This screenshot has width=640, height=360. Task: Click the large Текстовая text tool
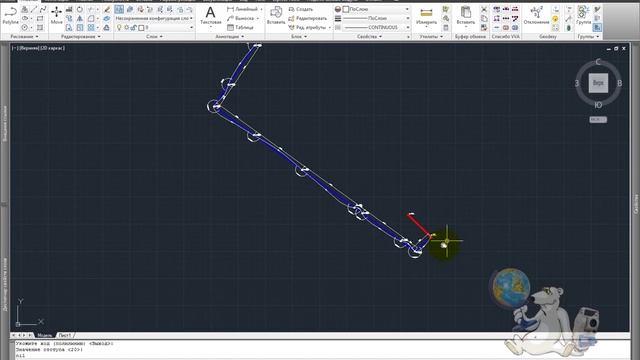[x=211, y=16]
